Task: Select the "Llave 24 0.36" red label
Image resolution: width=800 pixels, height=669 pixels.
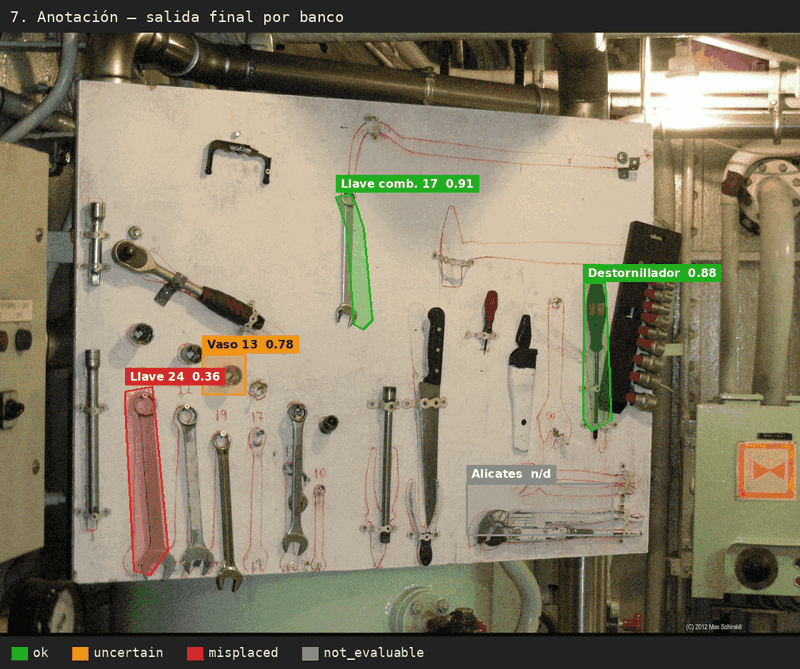Action: (x=175, y=377)
